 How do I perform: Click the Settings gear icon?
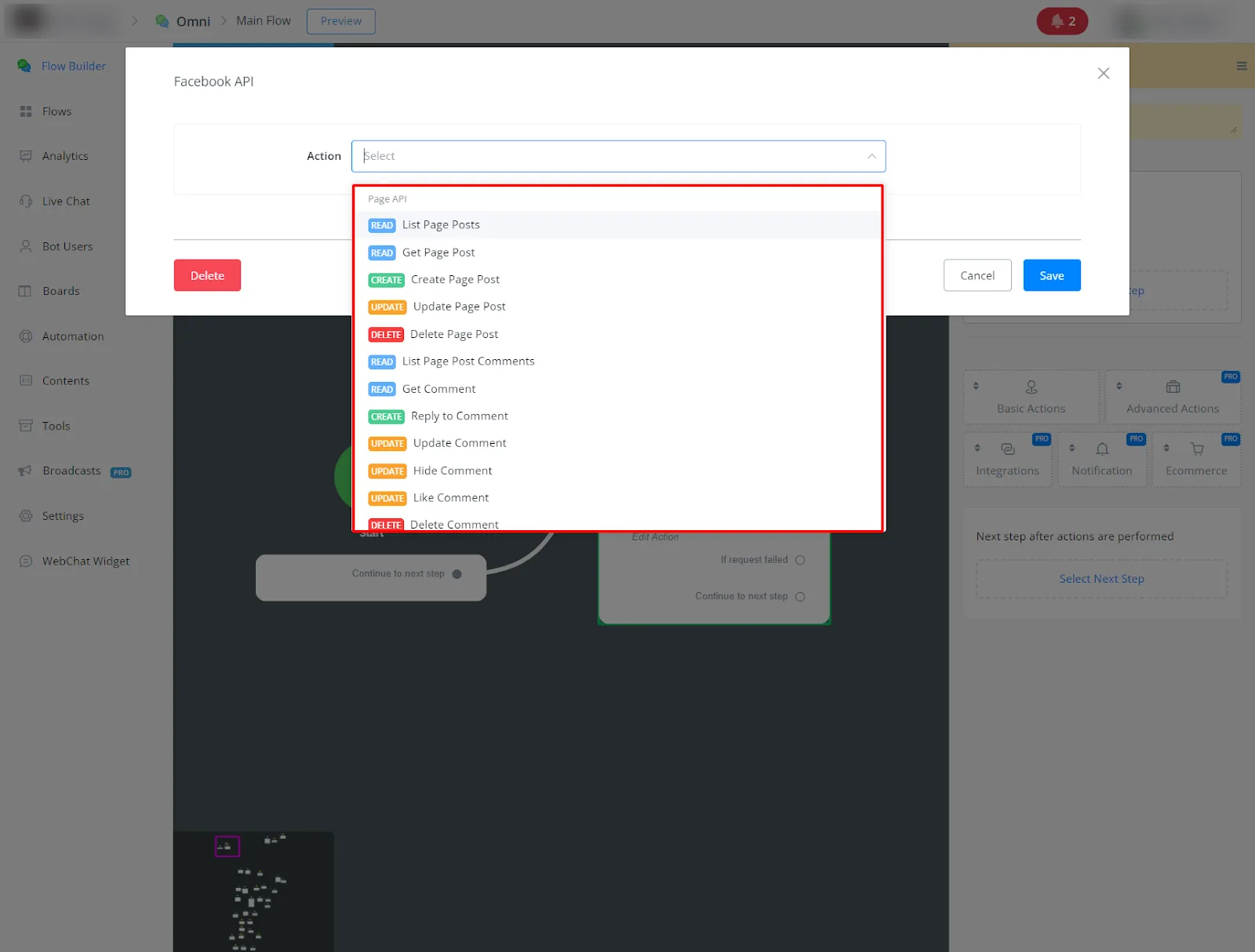coord(26,516)
